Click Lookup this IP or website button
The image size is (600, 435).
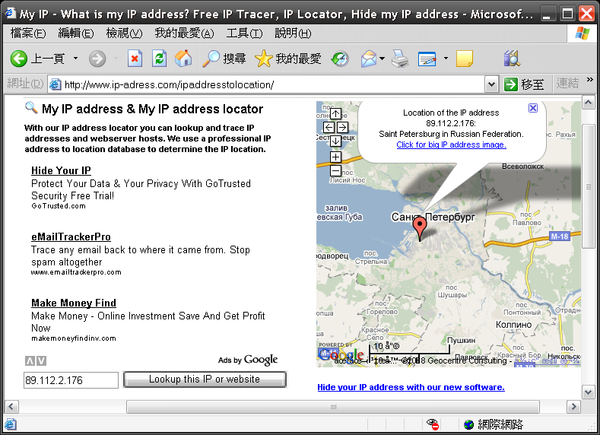[205, 380]
